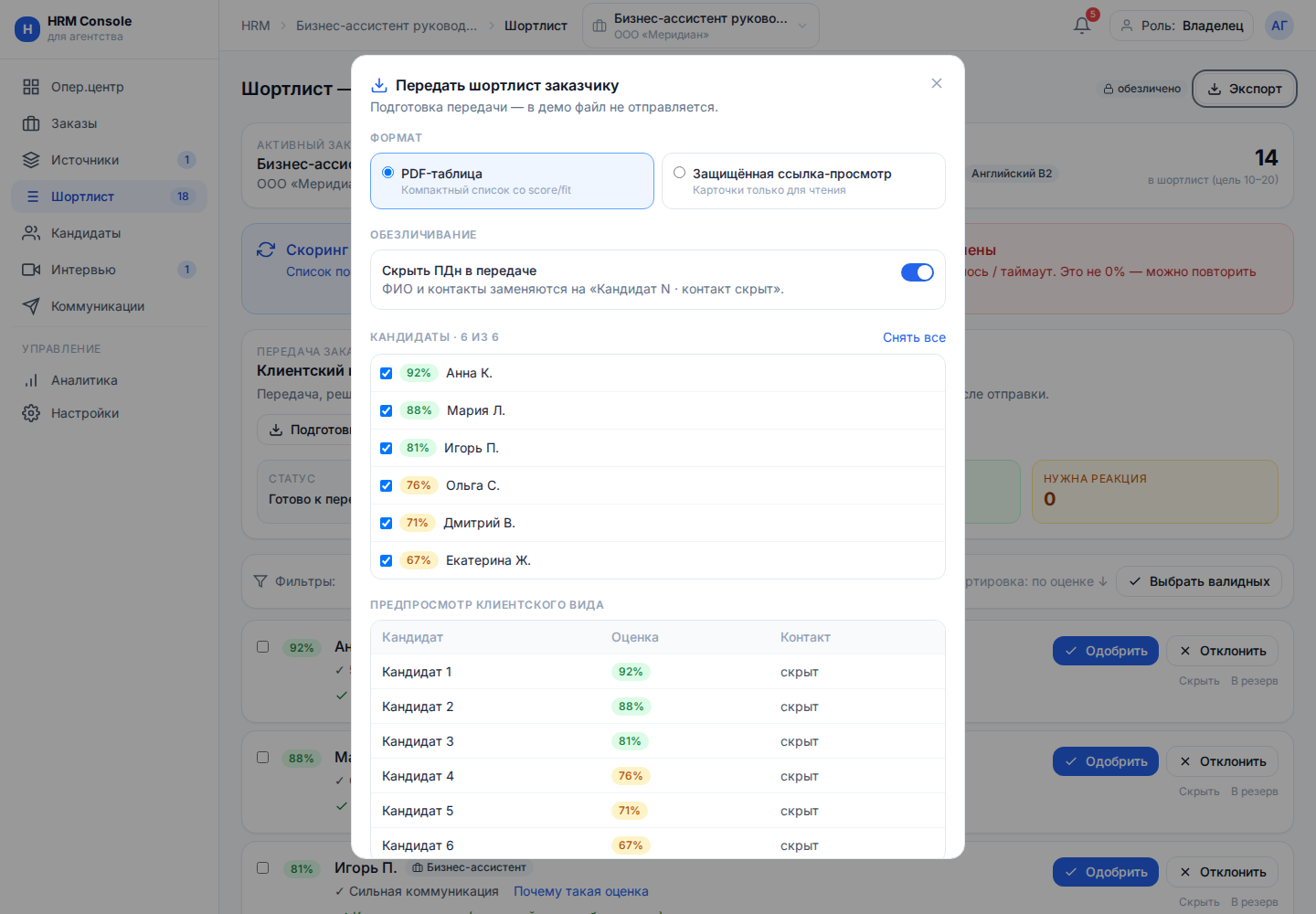Approve the 92% candidate with Одобрить
This screenshot has height=914, width=1316.
[x=1106, y=651]
